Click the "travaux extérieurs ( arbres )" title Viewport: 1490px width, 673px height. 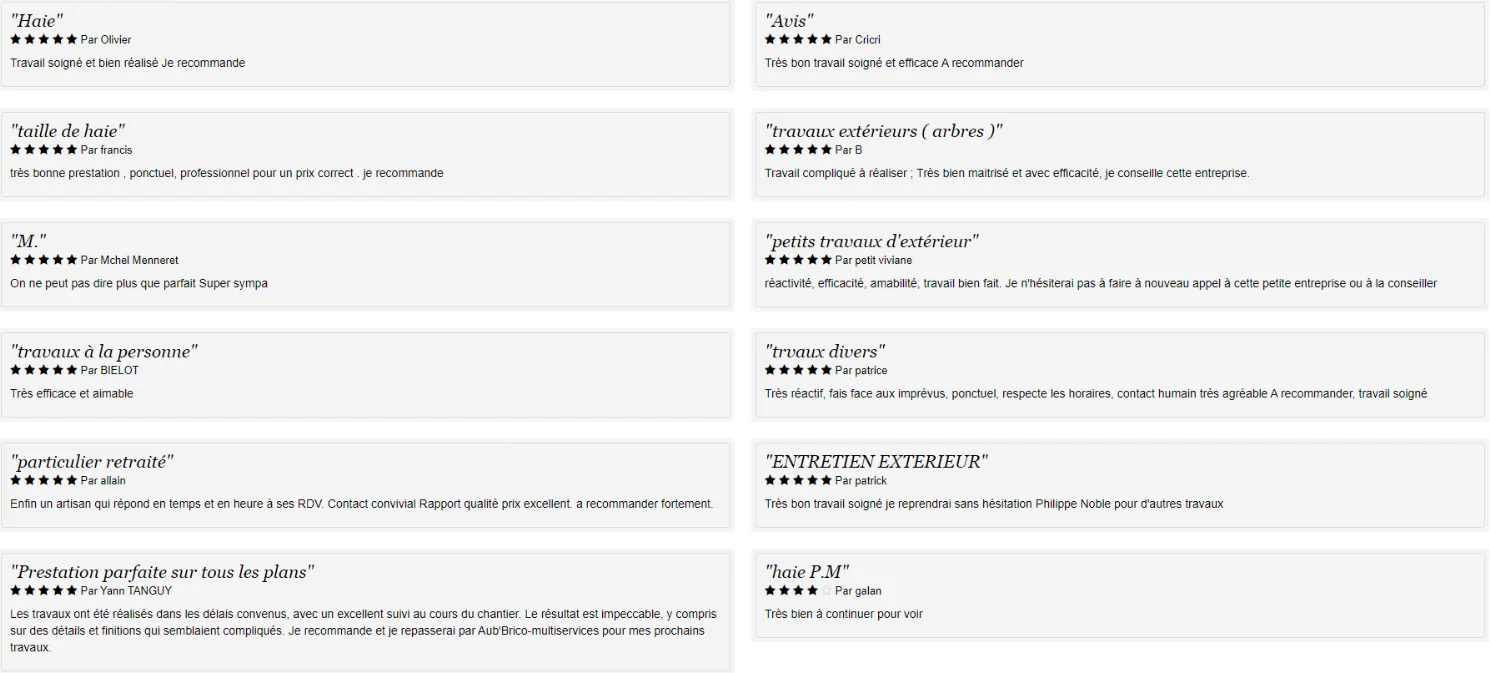(x=883, y=131)
